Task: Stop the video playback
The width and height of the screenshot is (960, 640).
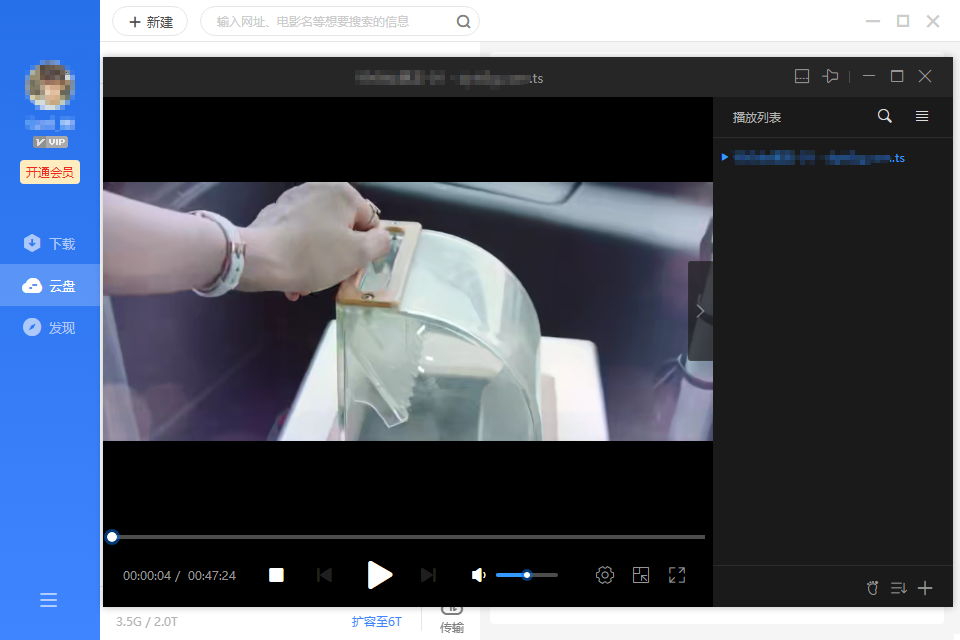Action: tap(277, 575)
